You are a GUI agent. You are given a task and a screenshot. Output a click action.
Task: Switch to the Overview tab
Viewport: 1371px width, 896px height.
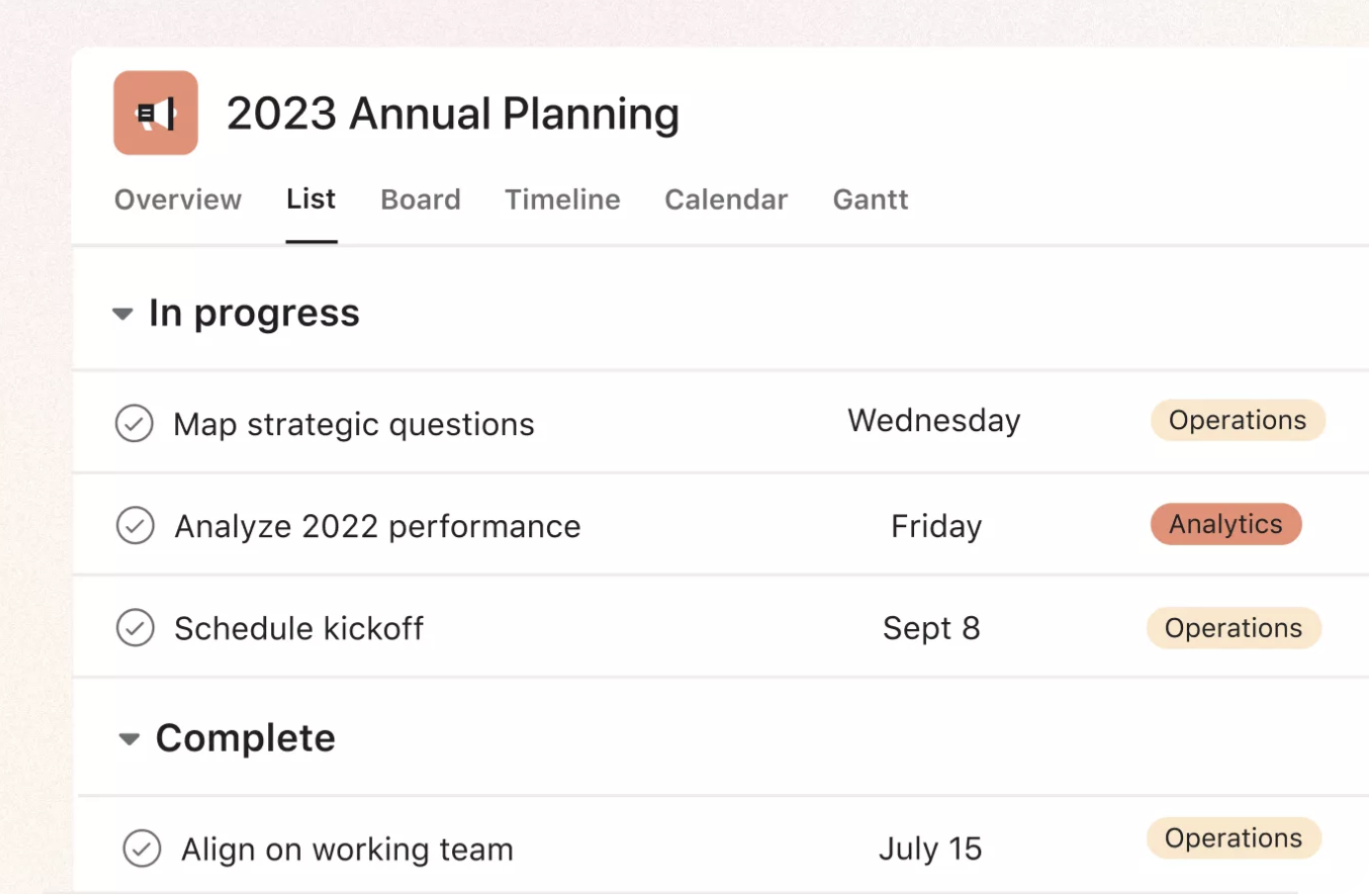coord(178,200)
